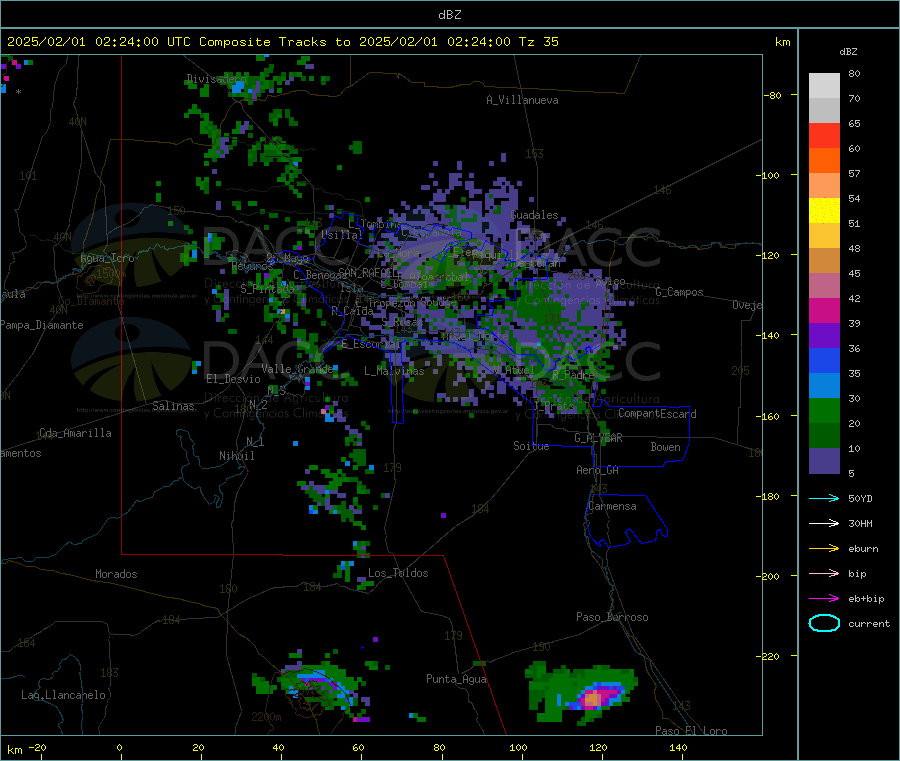Screen dimensions: 900x761
Task: Click the Paso_El_Loro map label
Action: tap(691, 731)
